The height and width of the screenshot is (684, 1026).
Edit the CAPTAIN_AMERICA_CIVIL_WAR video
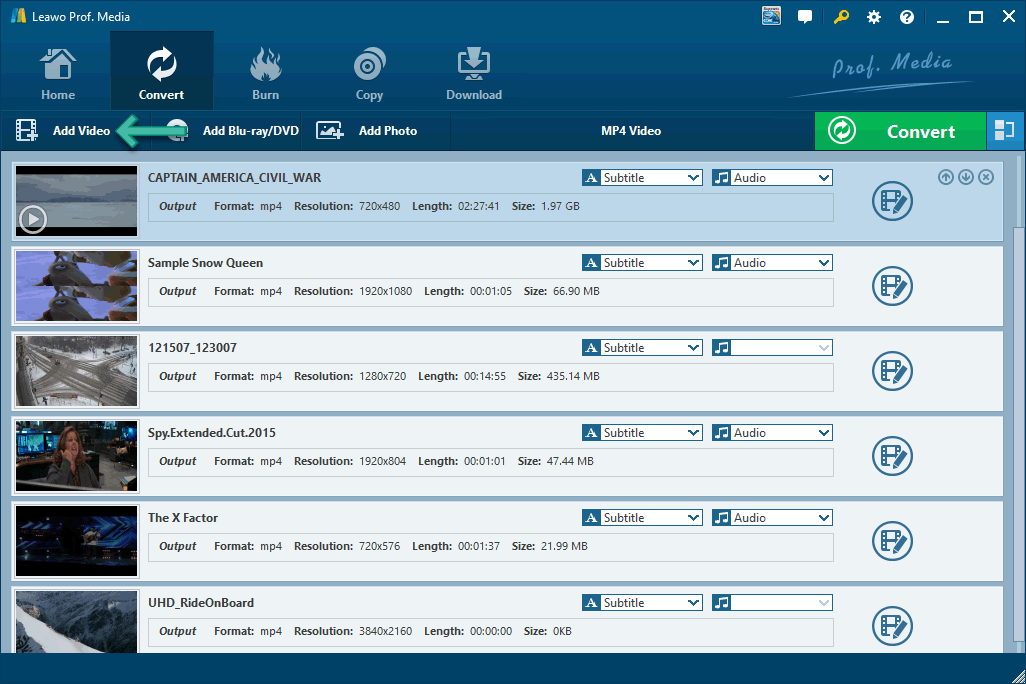892,201
